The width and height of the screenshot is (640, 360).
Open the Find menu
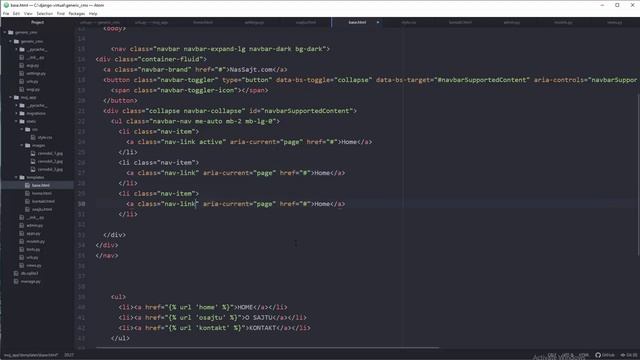[x=61, y=13]
